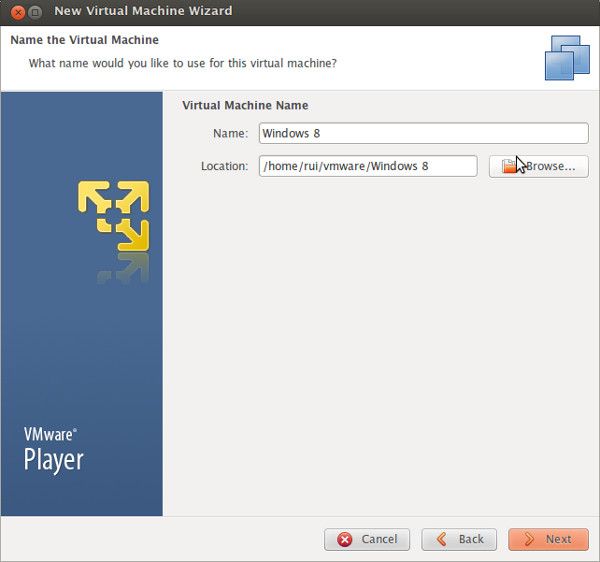Click the folder icon on Browse button

click(x=510, y=166)
